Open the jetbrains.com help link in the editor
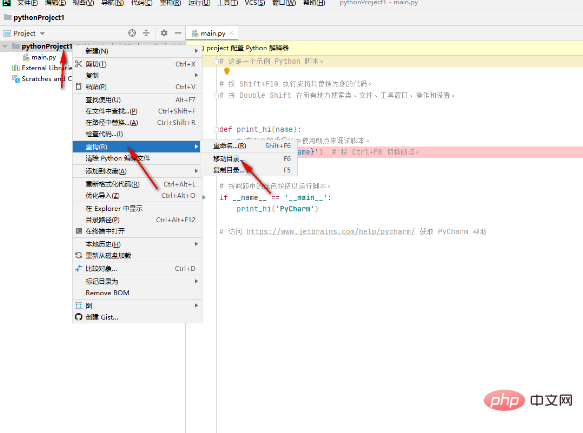 (330, 232)
